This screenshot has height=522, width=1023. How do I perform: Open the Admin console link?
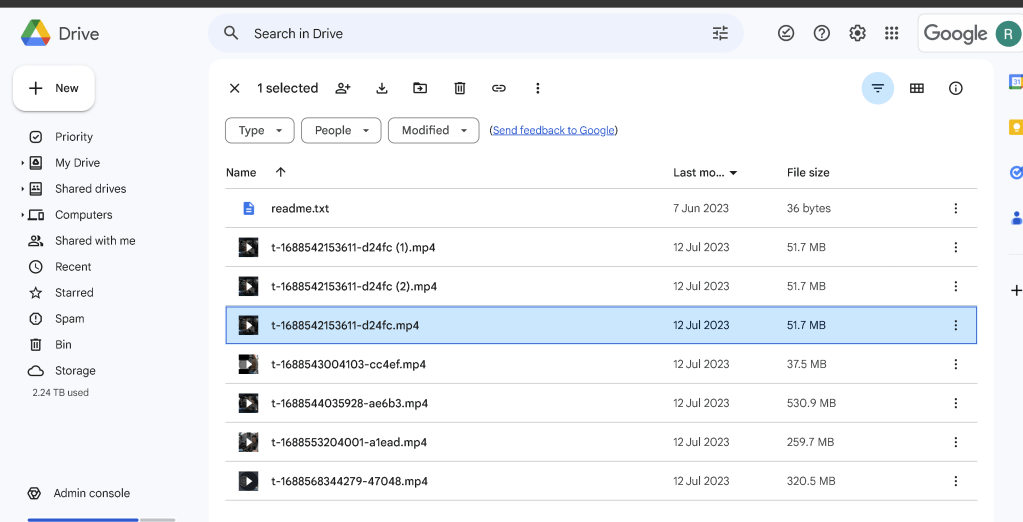tap(92, 493)
